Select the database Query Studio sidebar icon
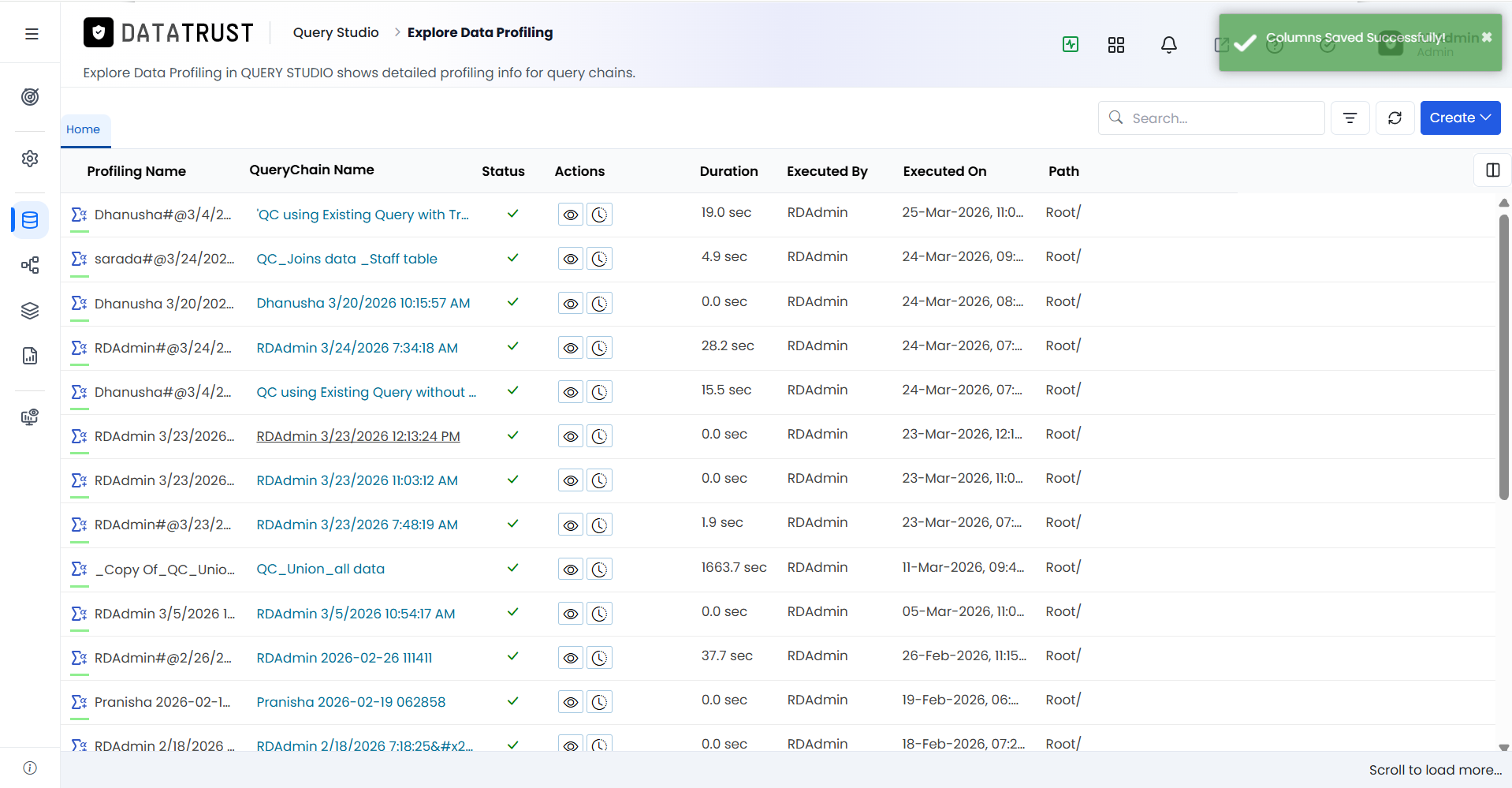 (x=30, y=220)
